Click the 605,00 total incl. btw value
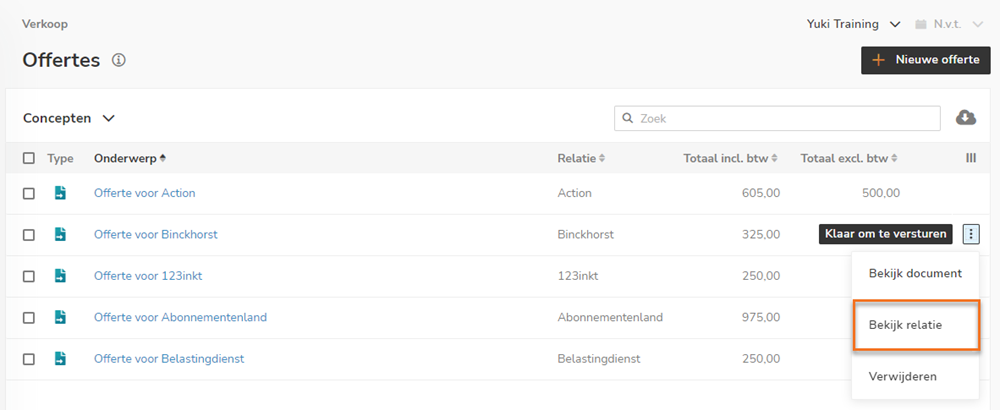The image size is (1000, 410). 761,193
